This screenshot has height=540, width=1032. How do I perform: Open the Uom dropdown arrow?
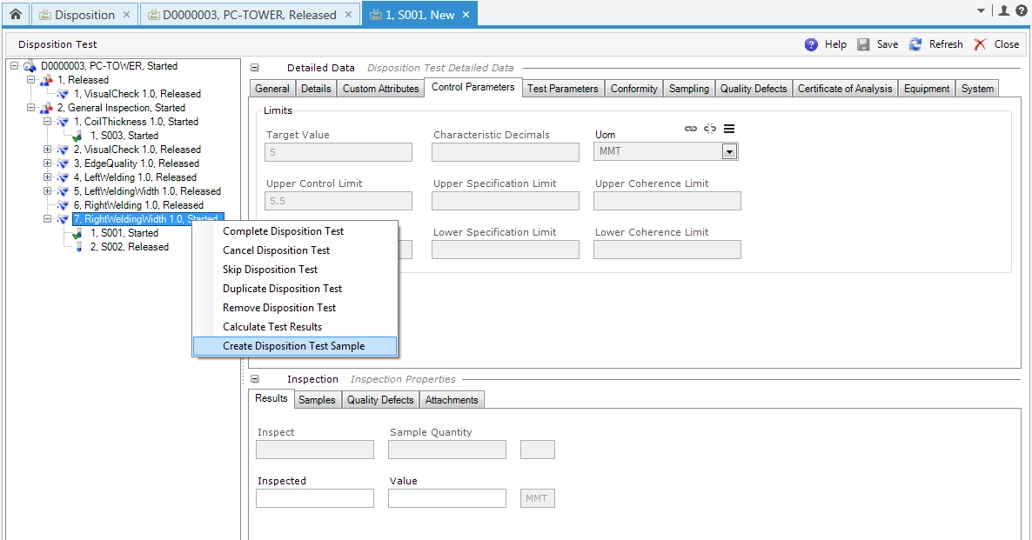point(729,152)
